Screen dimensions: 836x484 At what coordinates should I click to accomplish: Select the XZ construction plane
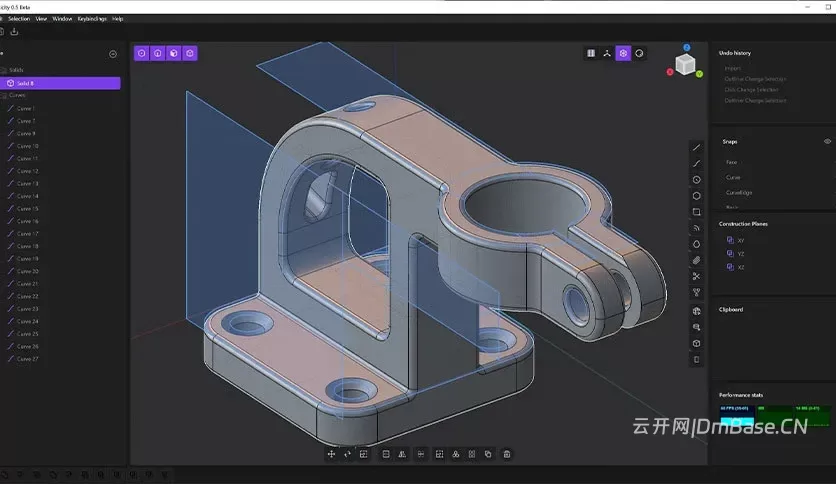[x=735, y=267]
